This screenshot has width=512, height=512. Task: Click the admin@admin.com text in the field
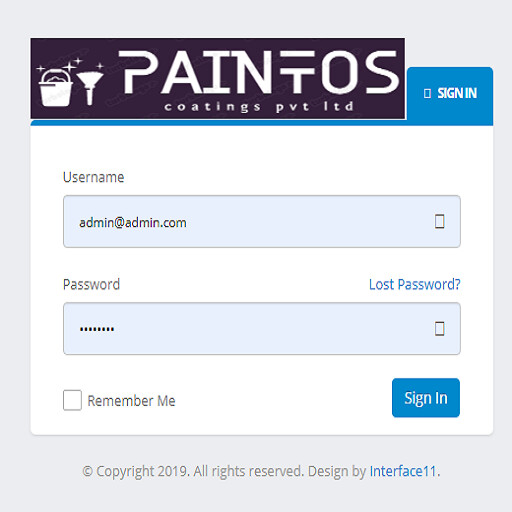[133, 222]
